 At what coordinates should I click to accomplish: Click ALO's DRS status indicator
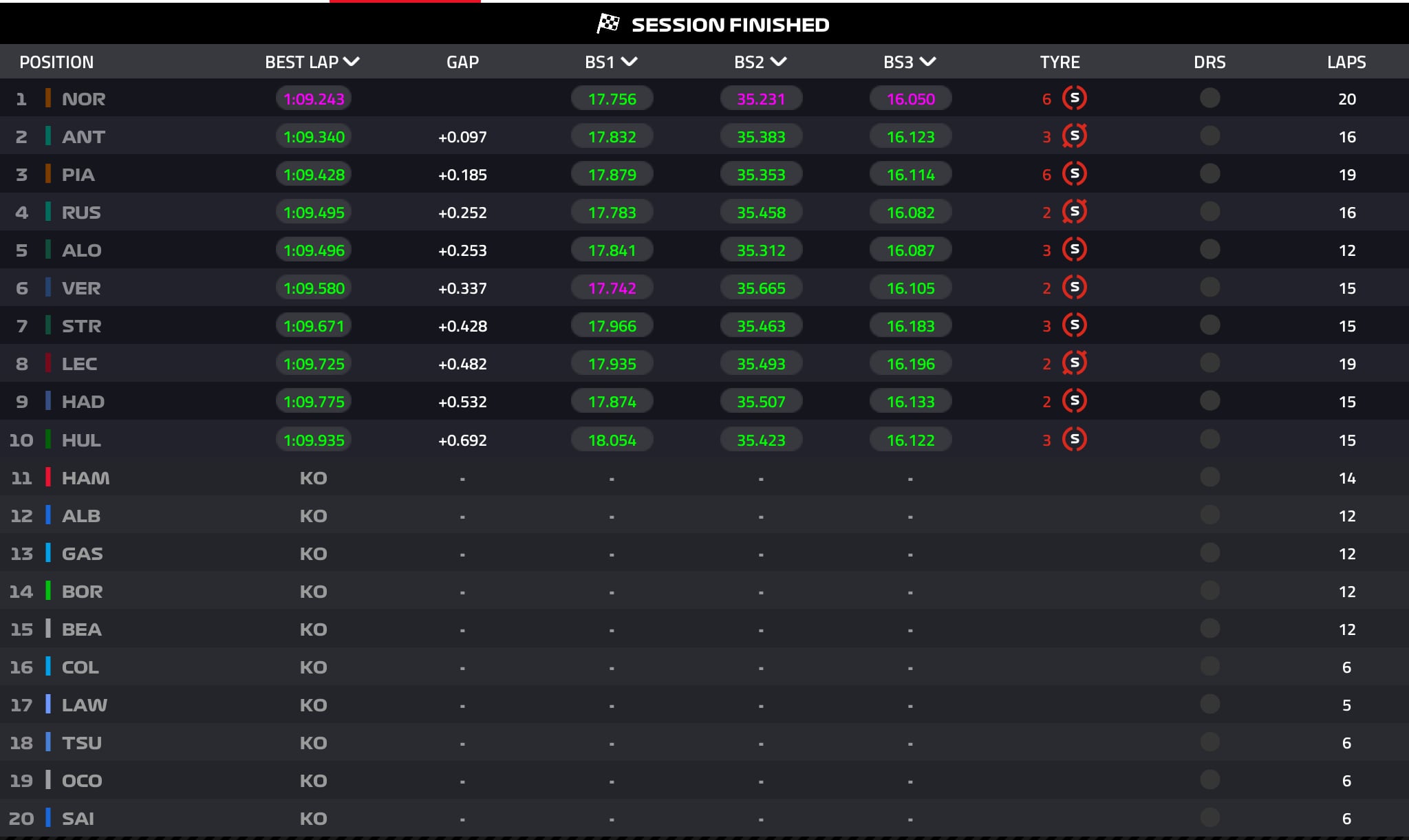click(1209, 250)
